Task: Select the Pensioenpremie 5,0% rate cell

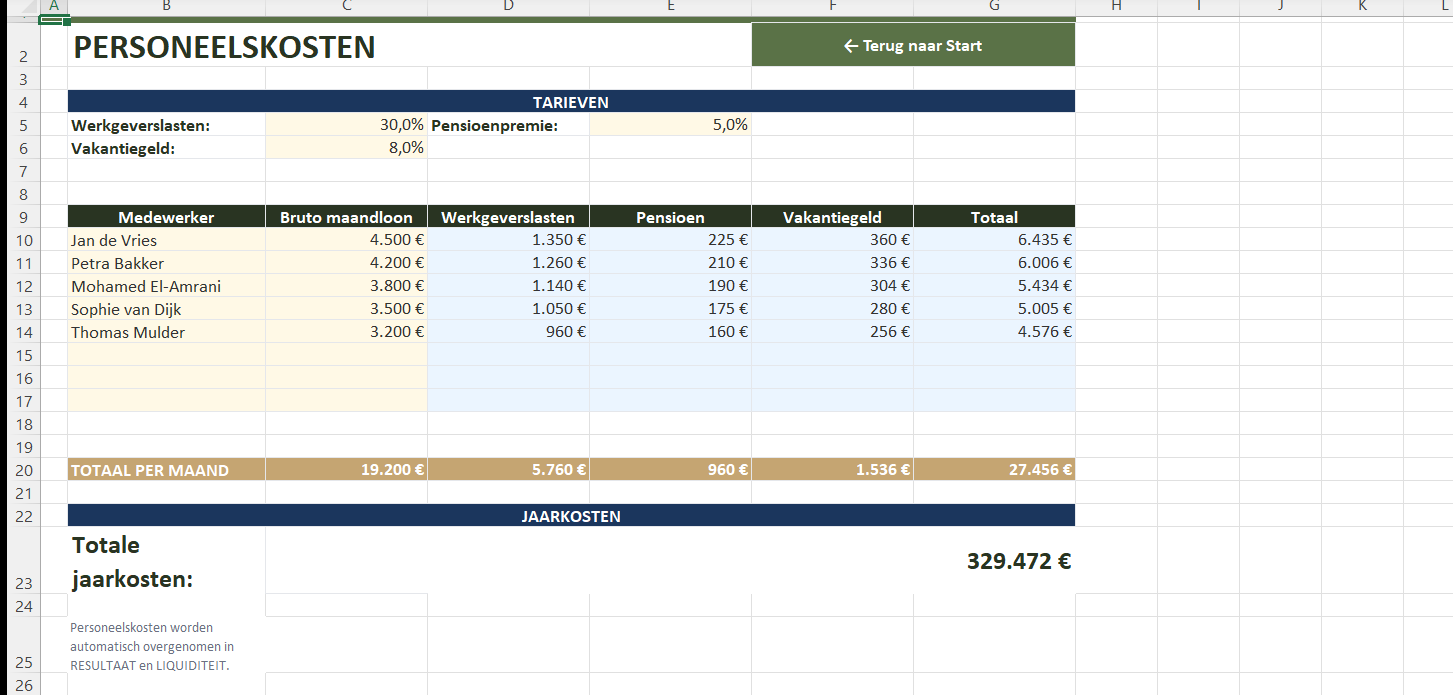Action: tap(670, 125)
